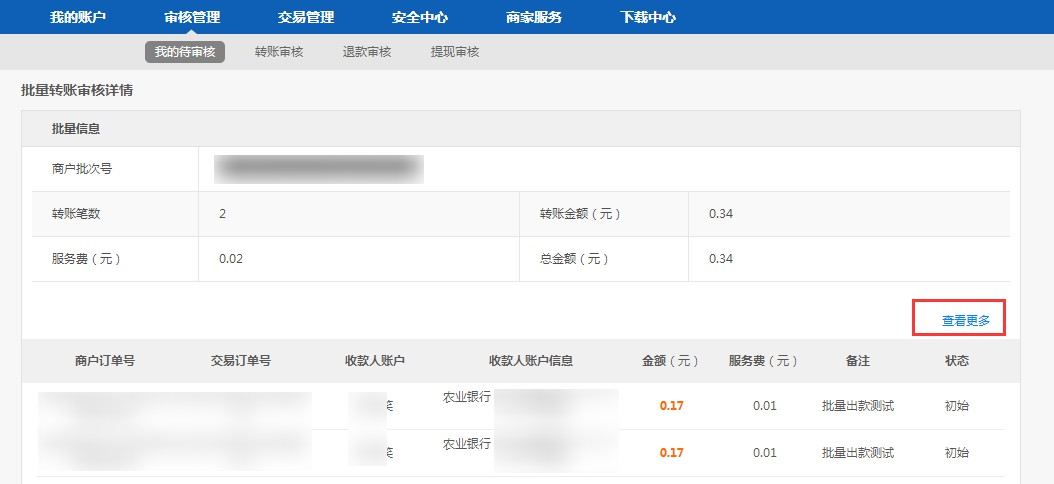Screen dimensions: 1054x484
Task: Click the 批量信息 section header
Action: coord(76,129)
